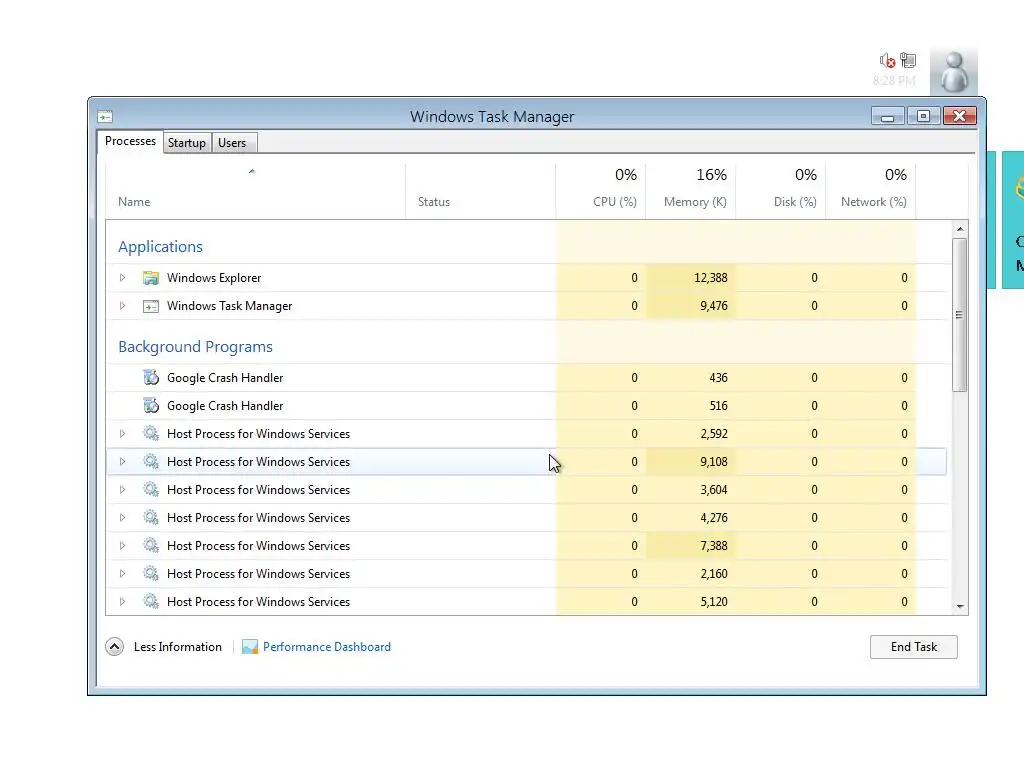Image resolution: width=1024 pixels, height=768 pixels.
Task: Click the End Task button
Action: coord(914,647)
